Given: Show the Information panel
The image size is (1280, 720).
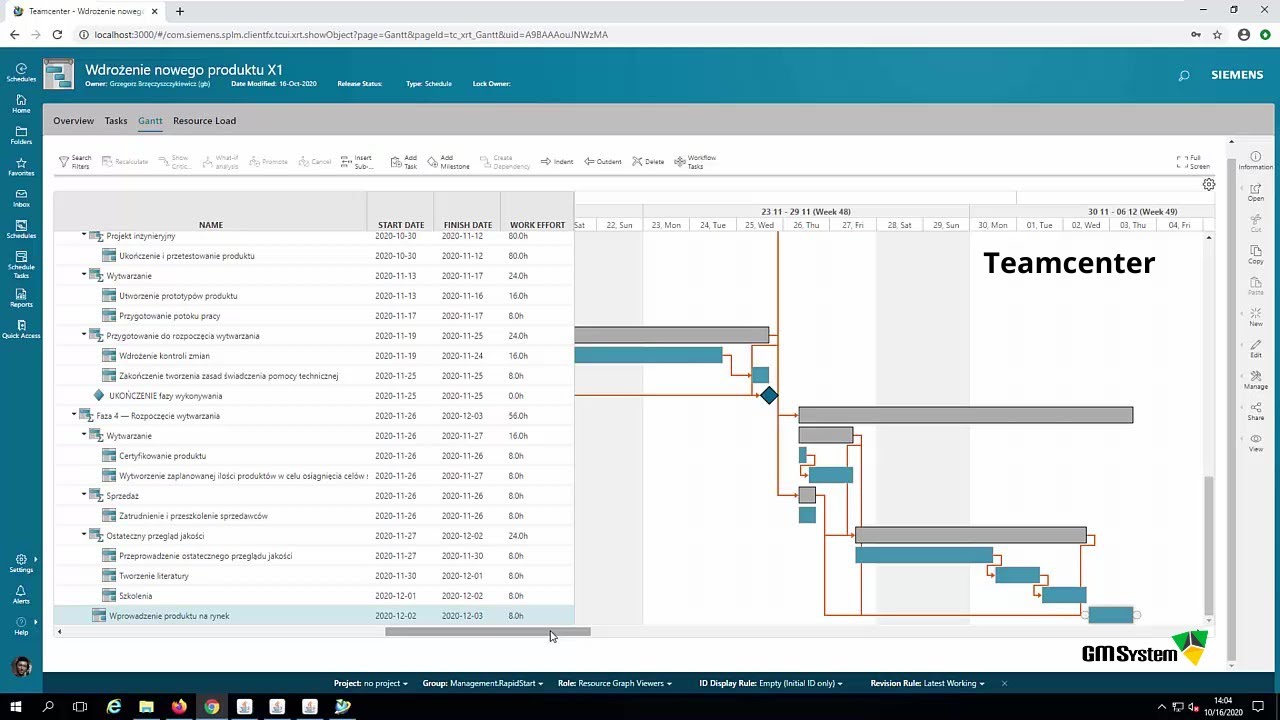Looking at the screenshot, I should [1256, 160].
